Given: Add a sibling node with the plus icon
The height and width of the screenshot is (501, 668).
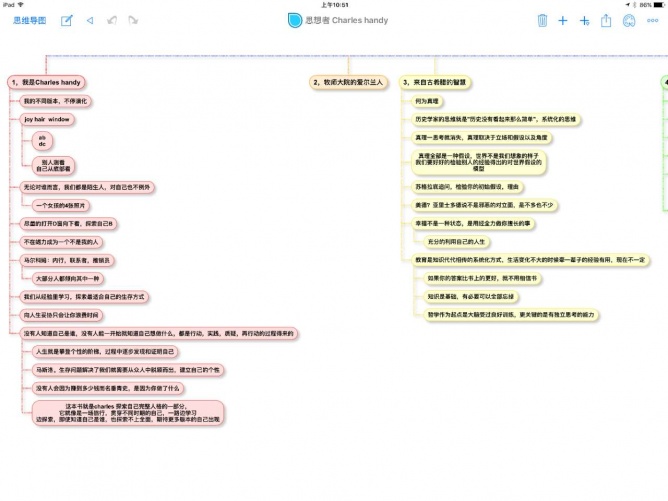Looking at the screenshot, I should [562, 20].
